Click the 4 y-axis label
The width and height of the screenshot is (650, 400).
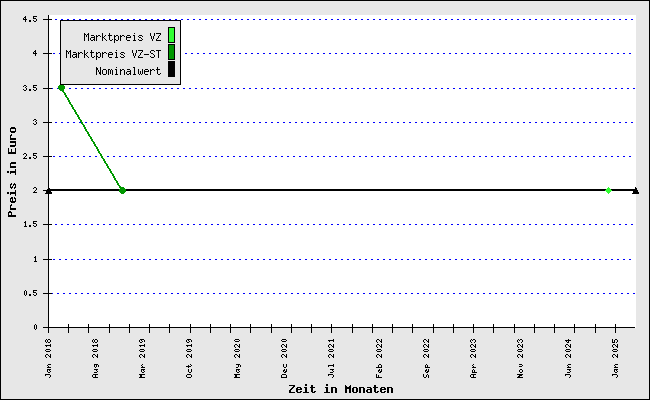click(35, 53)
